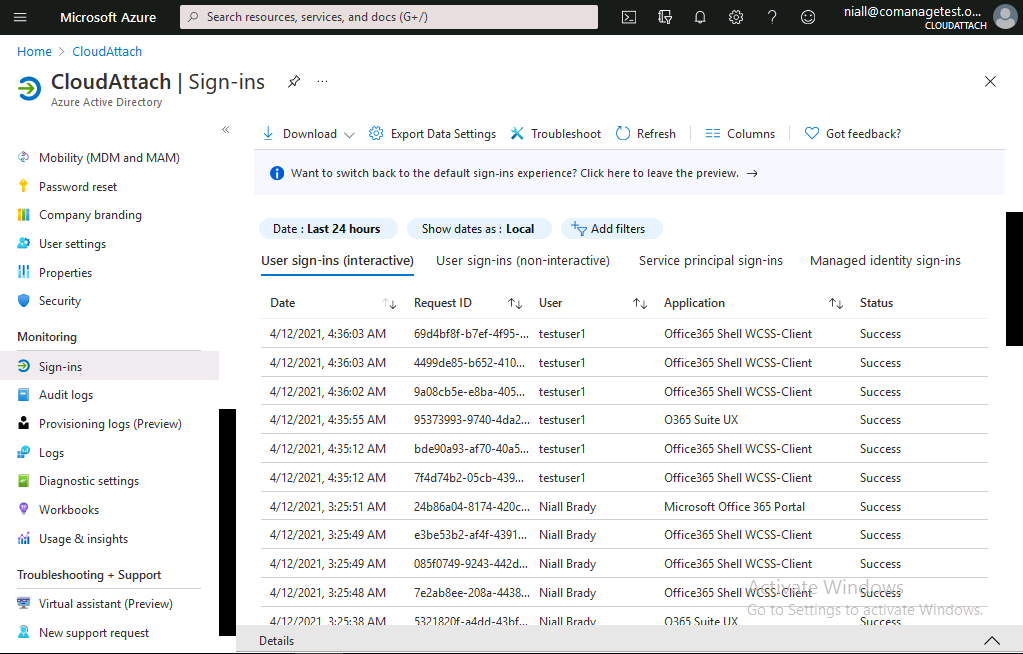Click Got feedback? heart button
The image size is (1023, 654).
853,134
